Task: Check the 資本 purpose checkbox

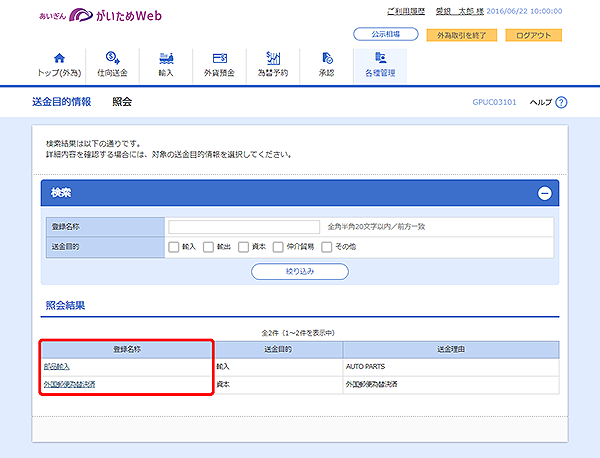Action: point(243,247)
